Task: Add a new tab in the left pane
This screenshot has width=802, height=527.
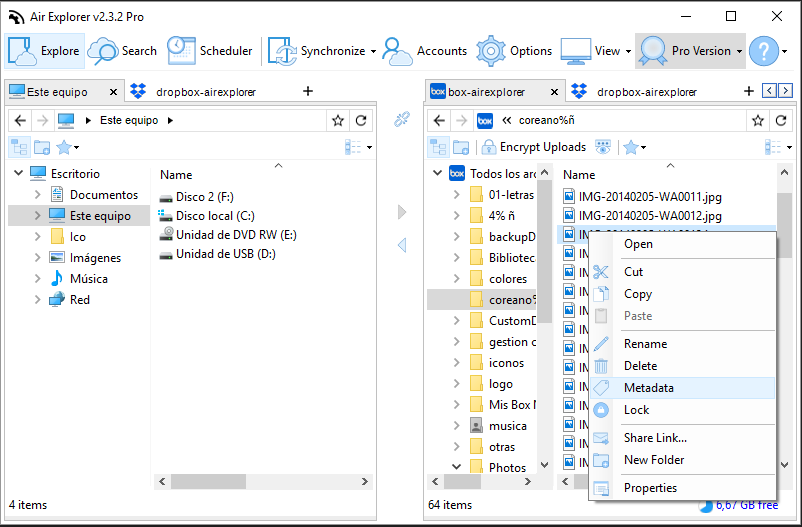Action: (308, 91)
